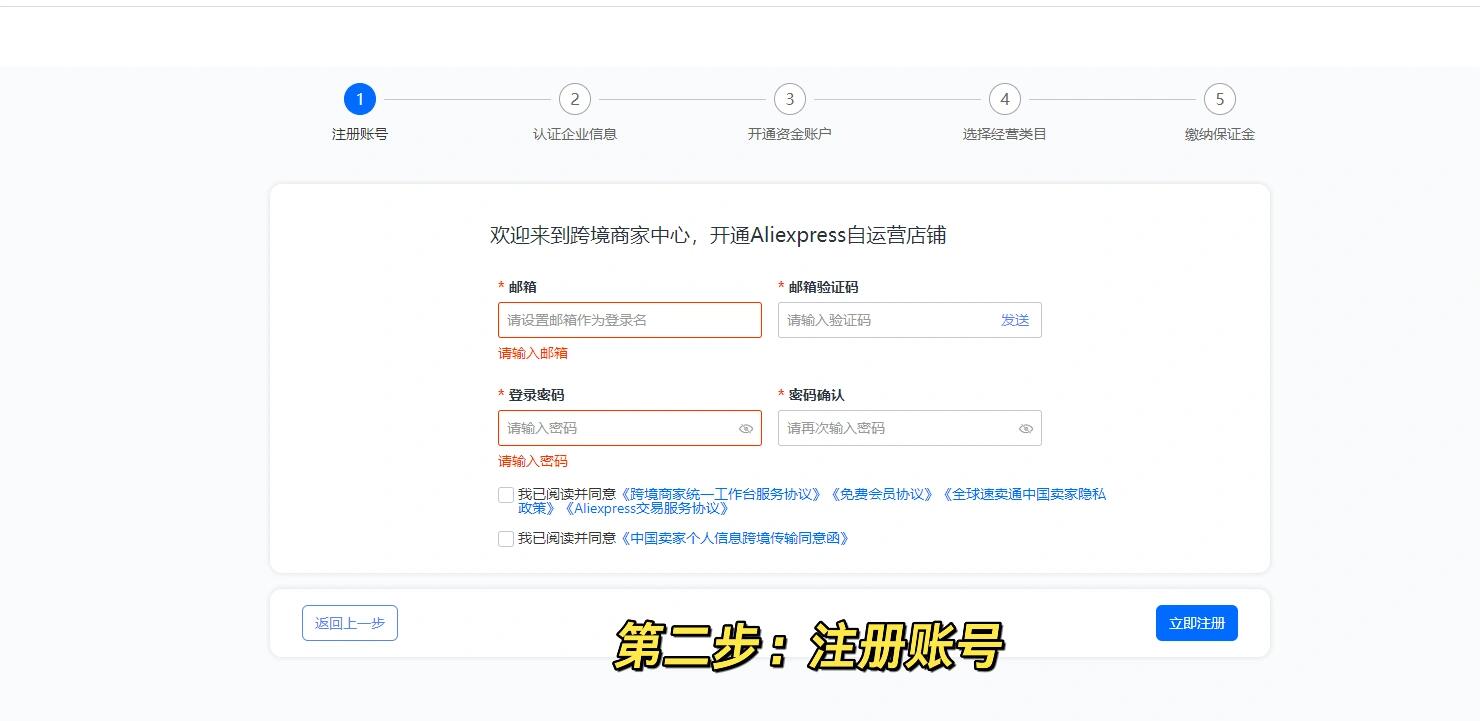Click the email input field
Image resolution: width=1480 pixels, height=721 pixels.
[630, 320]
